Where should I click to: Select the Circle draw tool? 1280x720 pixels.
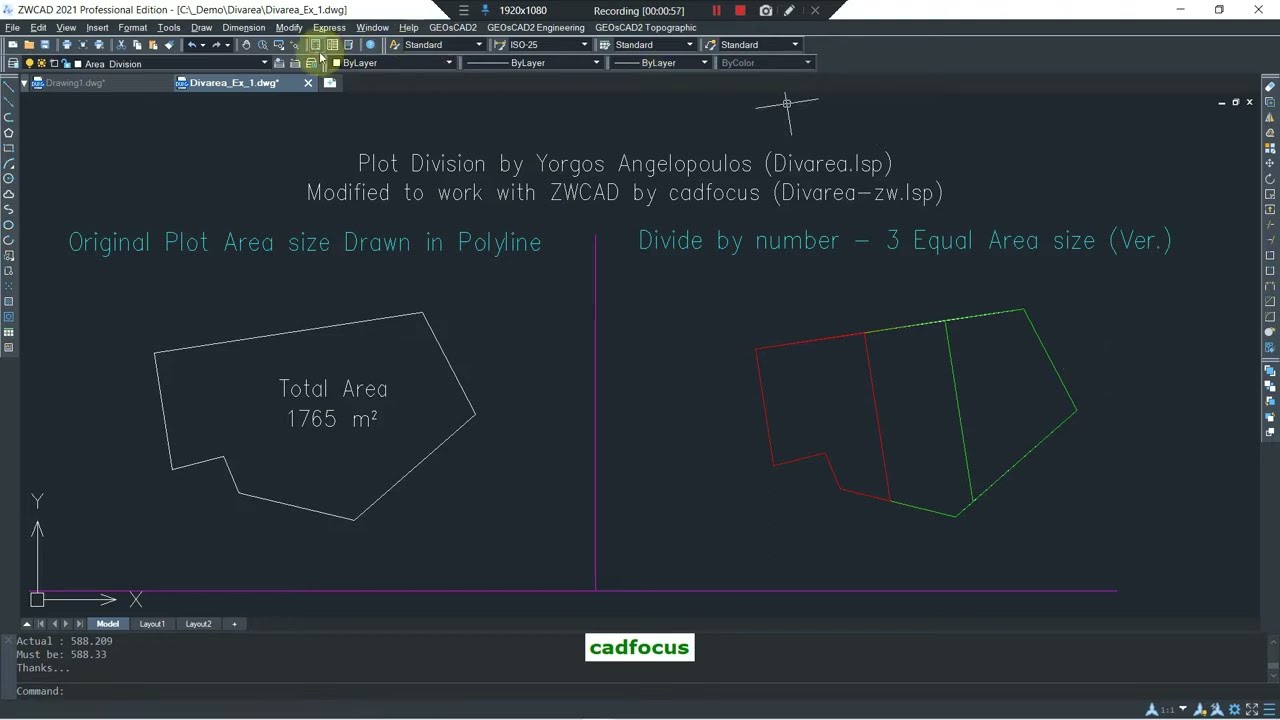tap(9, 178)
